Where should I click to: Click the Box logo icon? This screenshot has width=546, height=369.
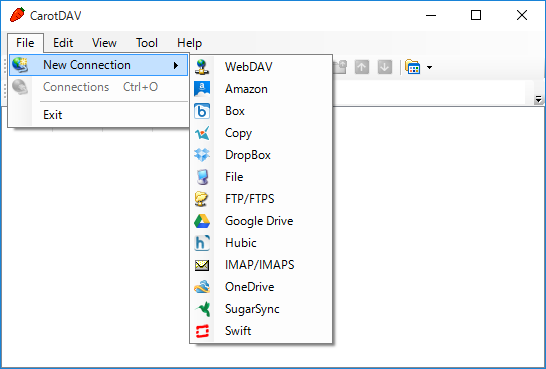coord(202,111)
